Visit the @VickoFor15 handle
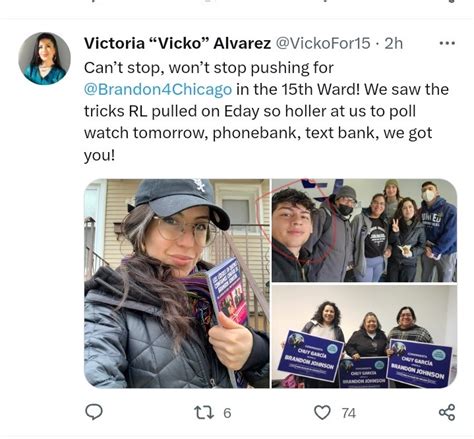474x439 pixels. pos(324,43)
